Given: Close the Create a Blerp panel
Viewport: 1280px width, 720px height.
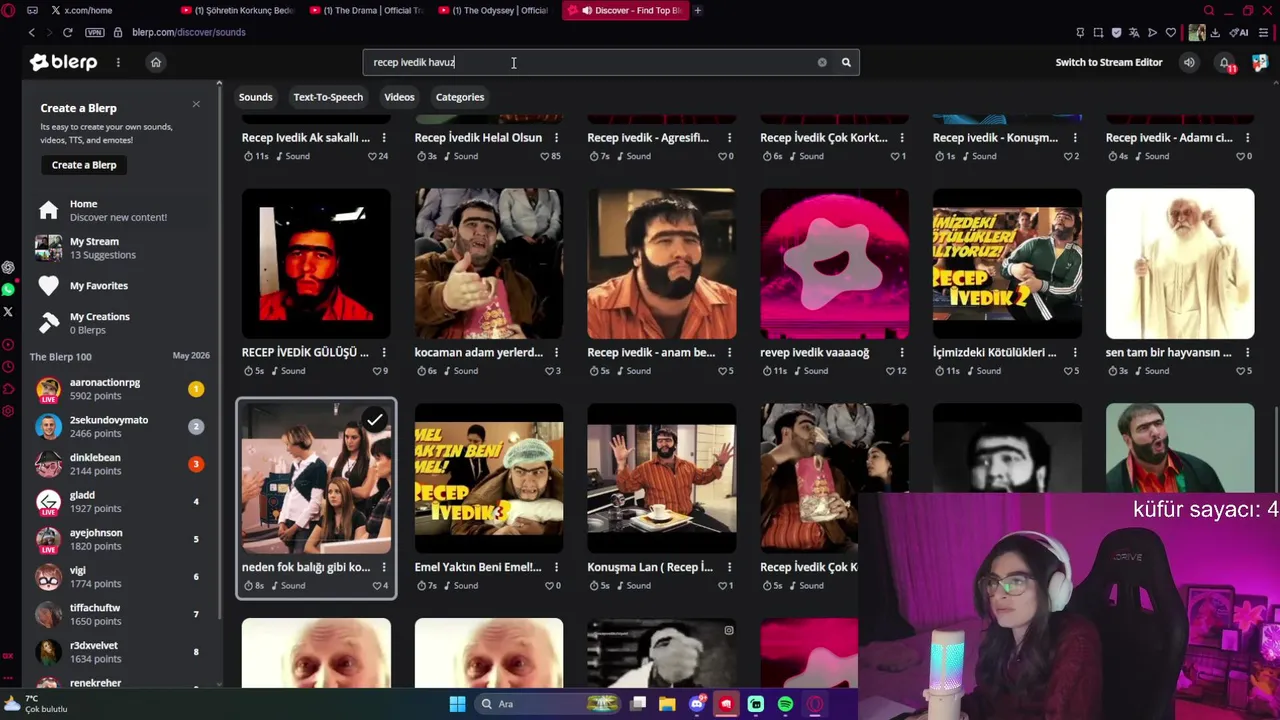Looking at the screenshot, I should [x=196, y=104].
